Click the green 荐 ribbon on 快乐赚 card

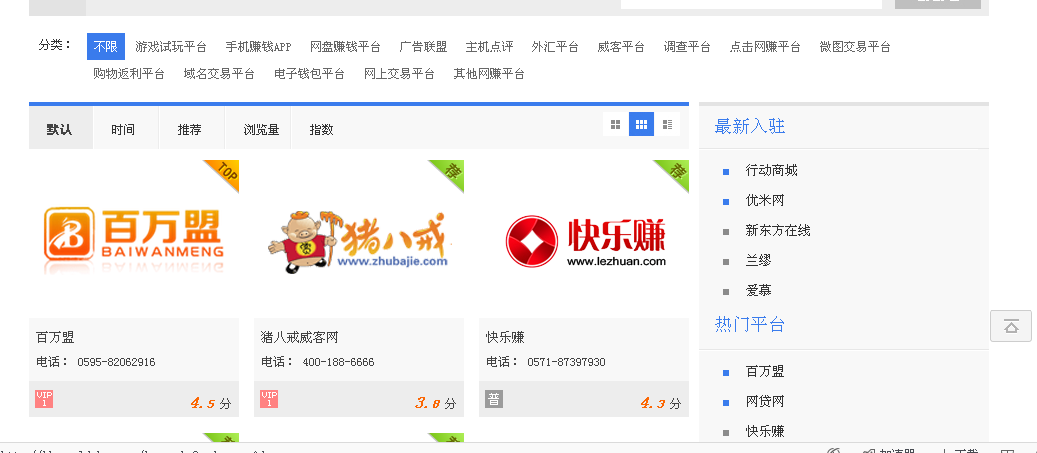(x=675, y=173)
